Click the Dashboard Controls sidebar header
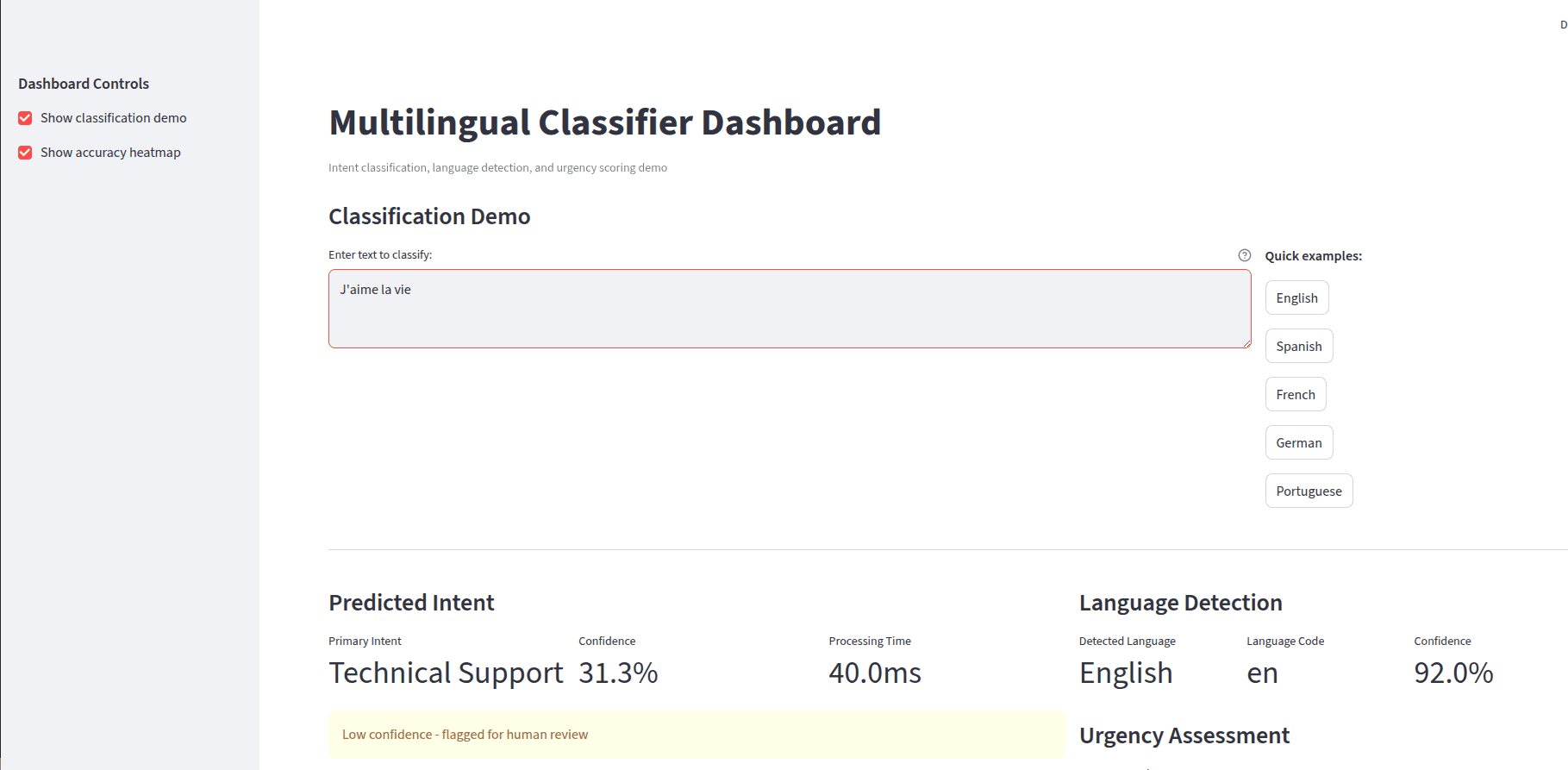The image size is (1568, 770). (x=84, y=84)
